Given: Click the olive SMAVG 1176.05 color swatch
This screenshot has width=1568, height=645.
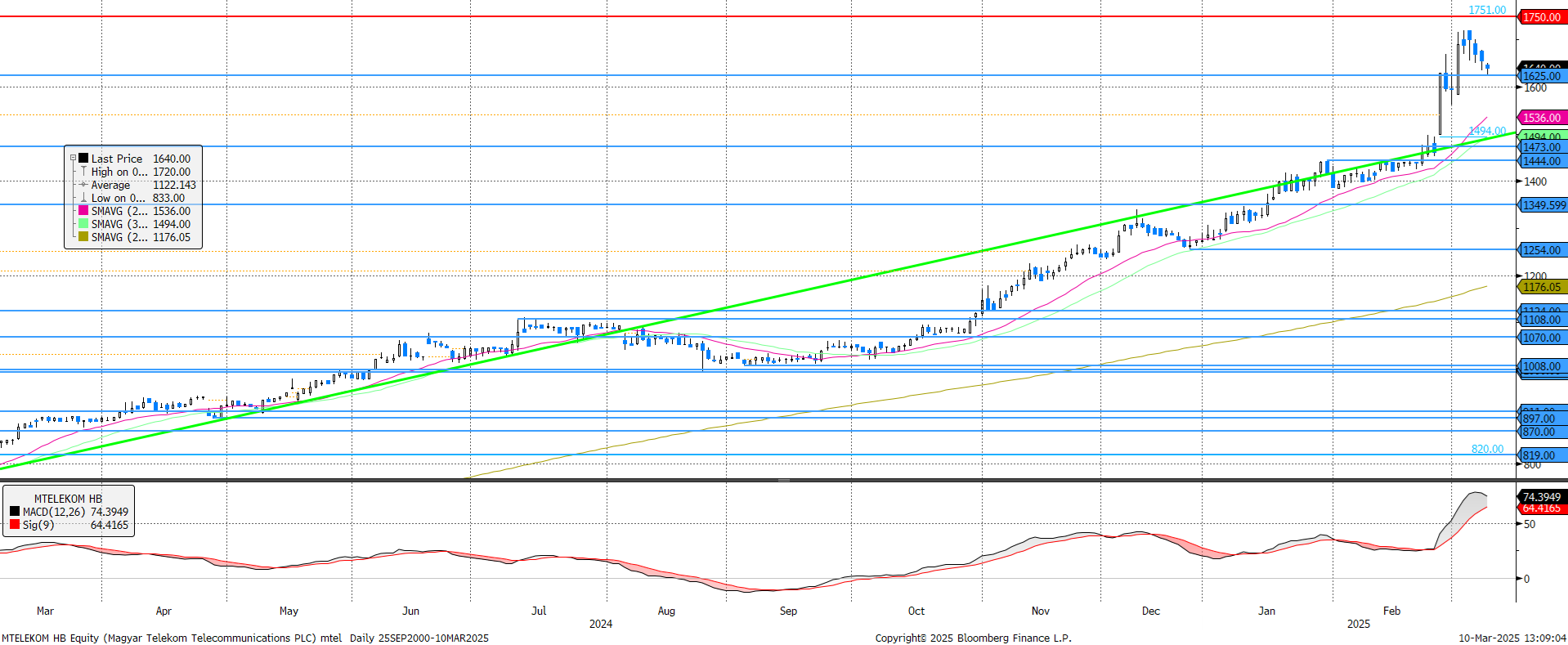Looking at the screenshot, I should tap(83, 237).
